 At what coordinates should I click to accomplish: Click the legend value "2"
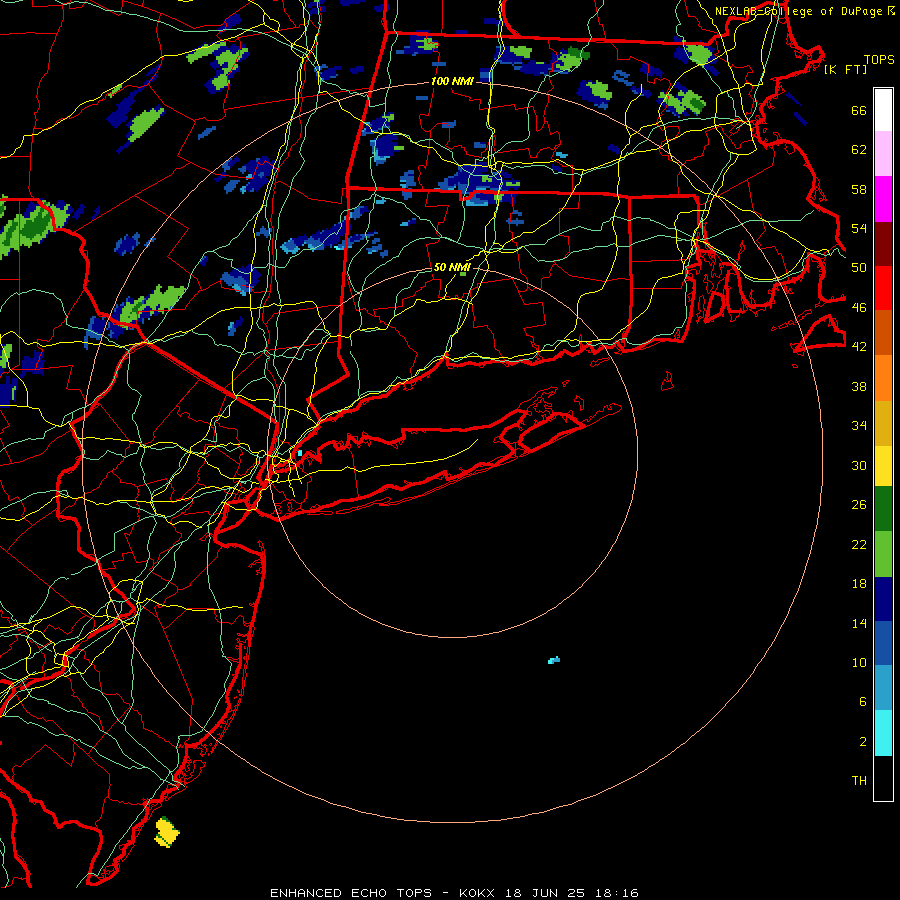tap(863, 742)
